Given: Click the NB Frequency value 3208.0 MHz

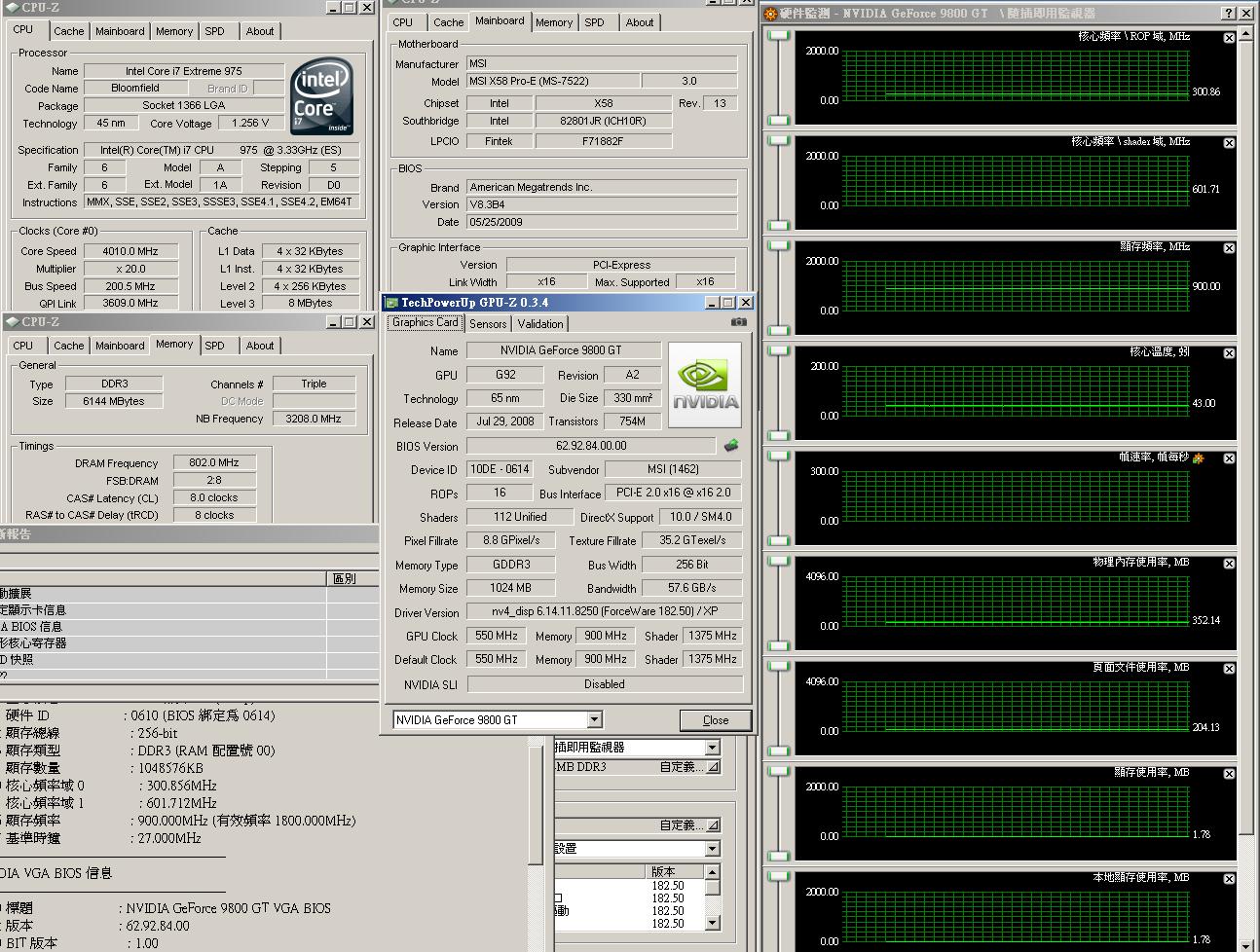Looking at the screenshot, I should pos(314,419).
